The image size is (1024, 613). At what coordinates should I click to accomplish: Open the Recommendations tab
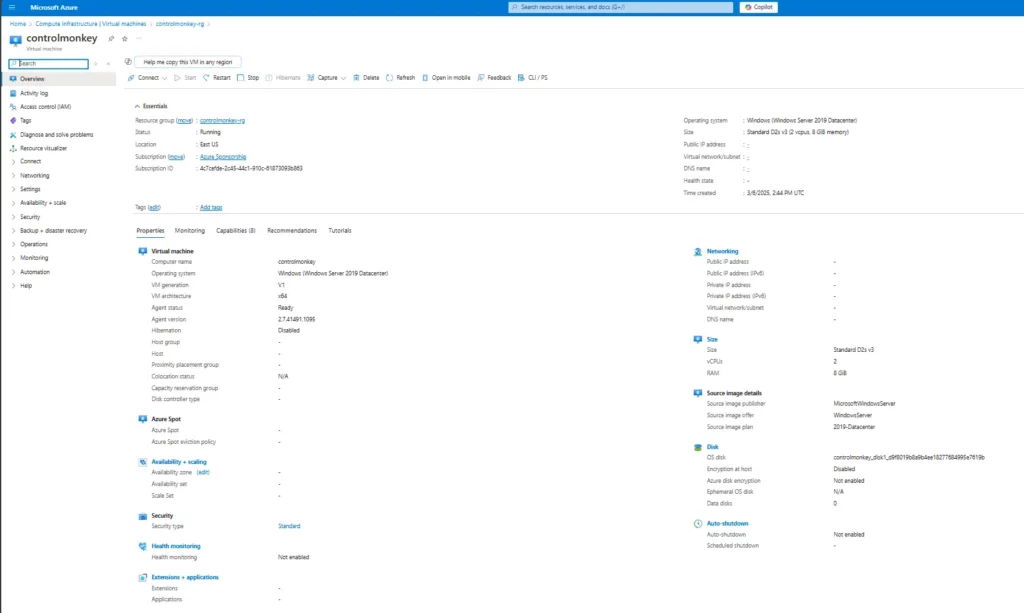[x=292, y=230]
